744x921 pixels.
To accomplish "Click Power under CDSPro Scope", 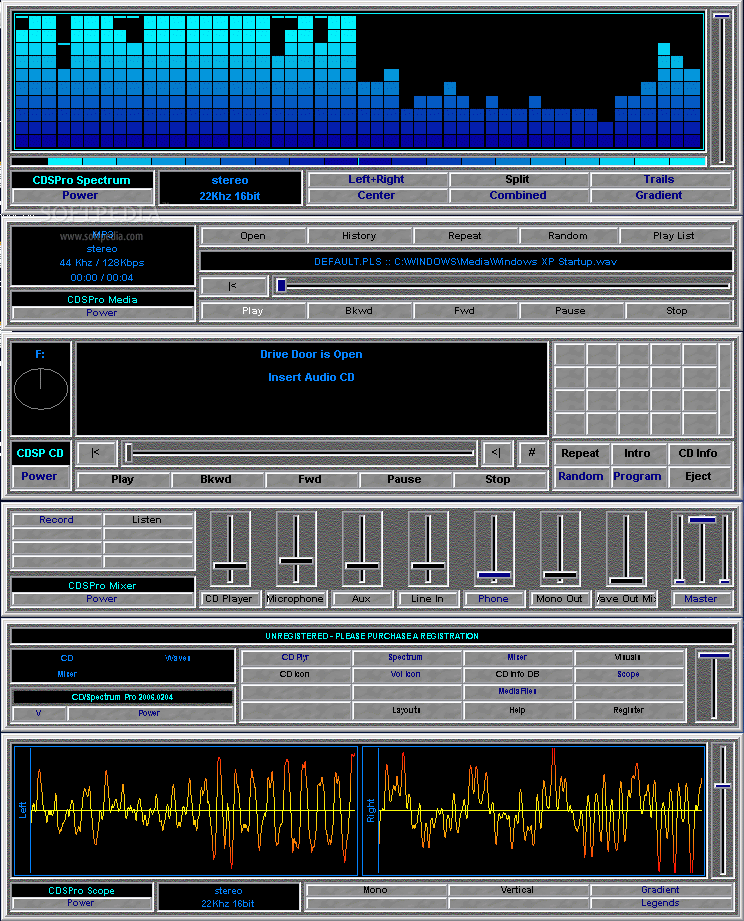I will tap(81, 903).
